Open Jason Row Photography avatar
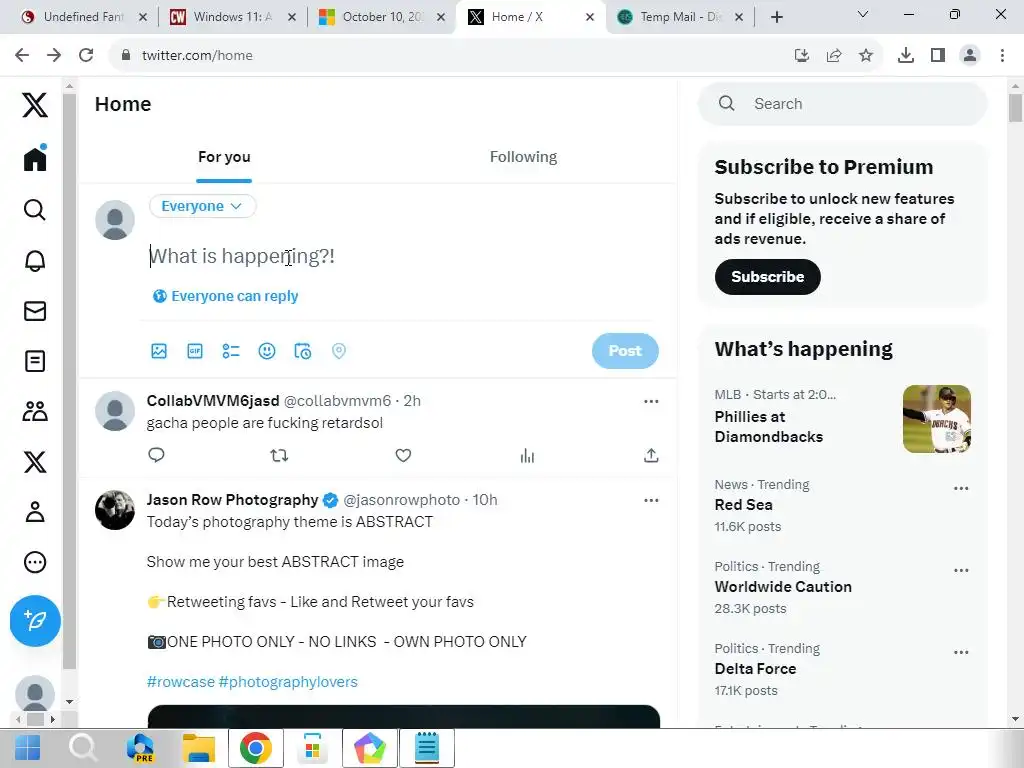Screen dimensions: 1024x768 [x=115, y=510]
